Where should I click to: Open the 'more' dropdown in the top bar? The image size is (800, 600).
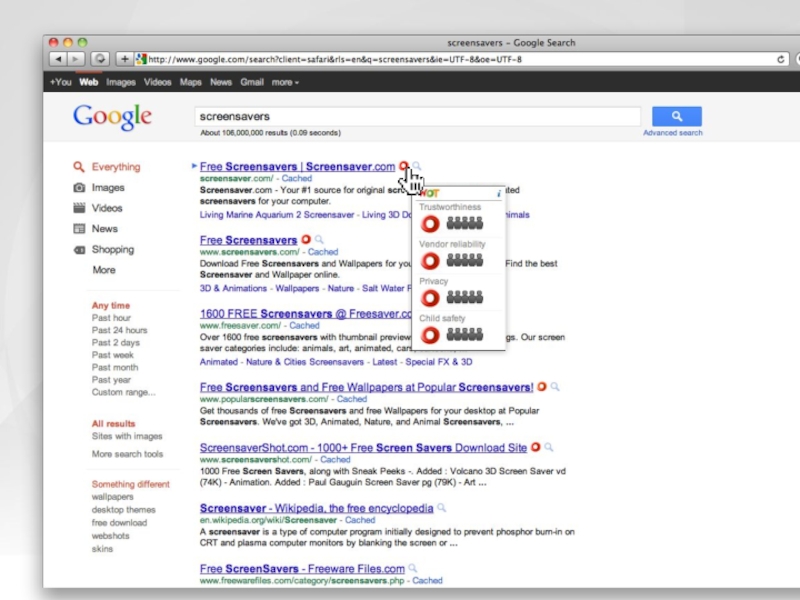click(285, 82)
